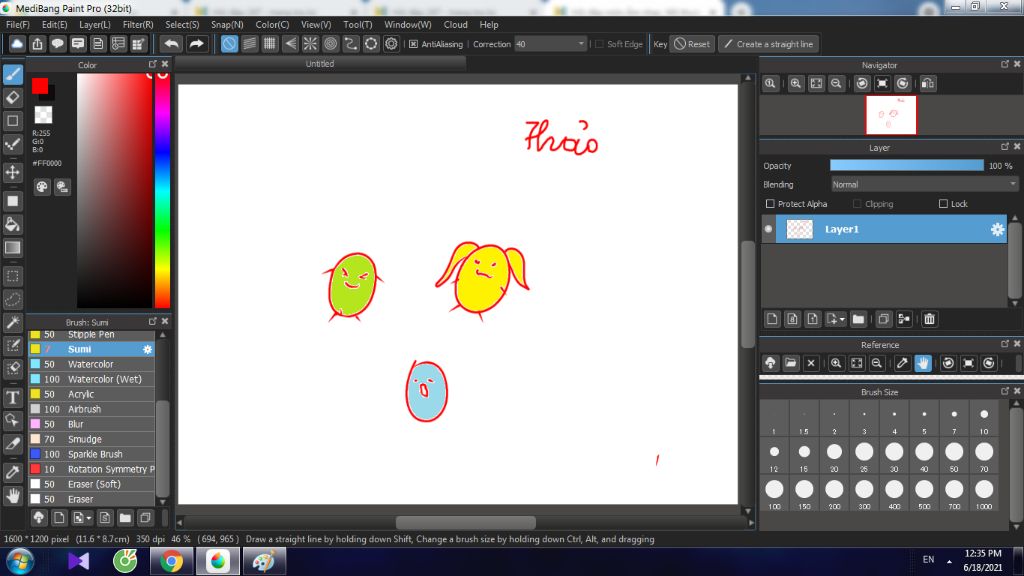Duplicate layer in Layer panel
Screen dimensions: 1024x576
coord(883,319)
